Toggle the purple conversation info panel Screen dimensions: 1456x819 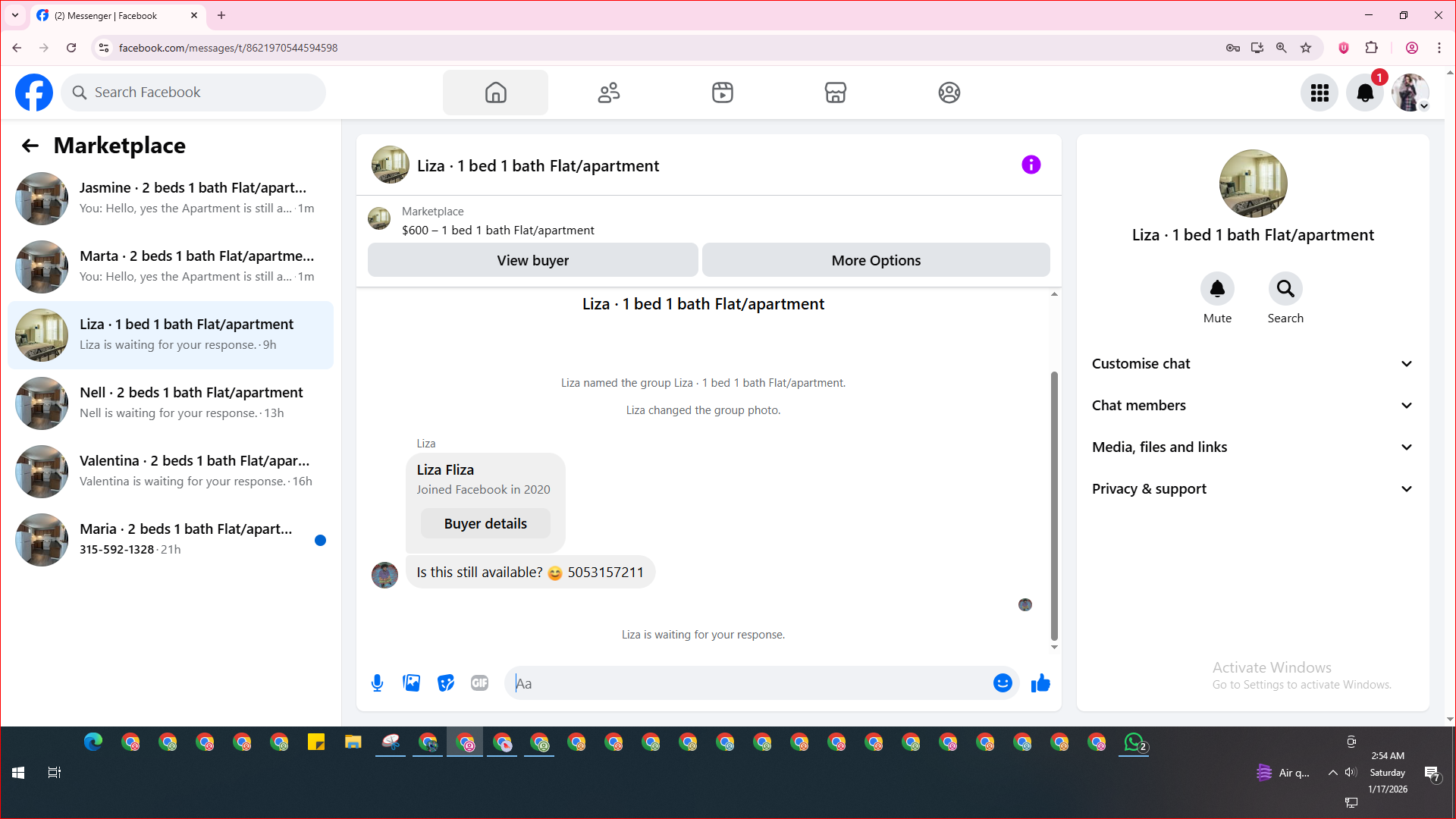(x=1031, y=165)
